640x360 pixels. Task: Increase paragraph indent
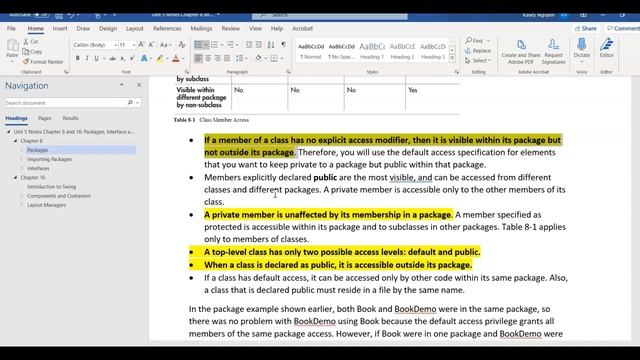tap(259, 44)
